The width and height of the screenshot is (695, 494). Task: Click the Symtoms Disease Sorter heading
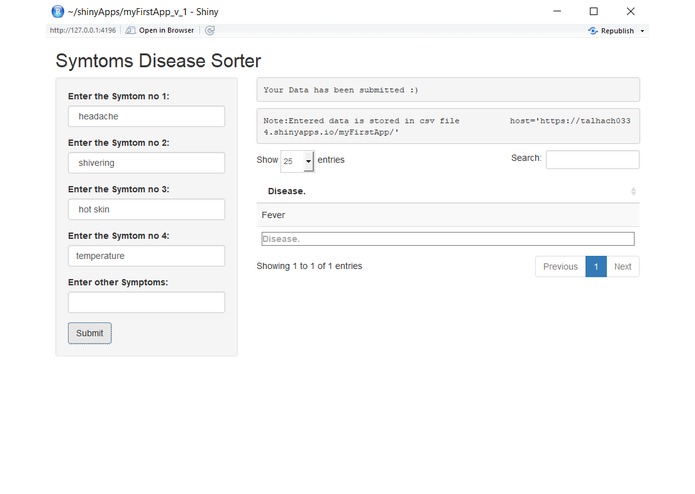tap(158, 61)
